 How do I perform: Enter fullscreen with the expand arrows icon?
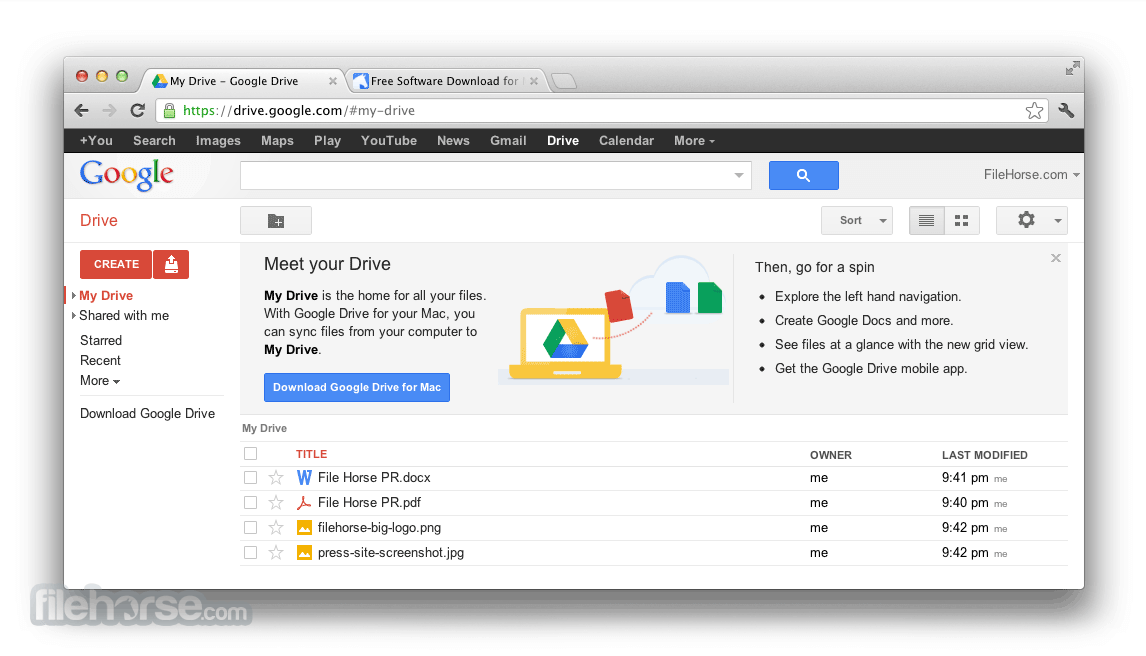1072,69
